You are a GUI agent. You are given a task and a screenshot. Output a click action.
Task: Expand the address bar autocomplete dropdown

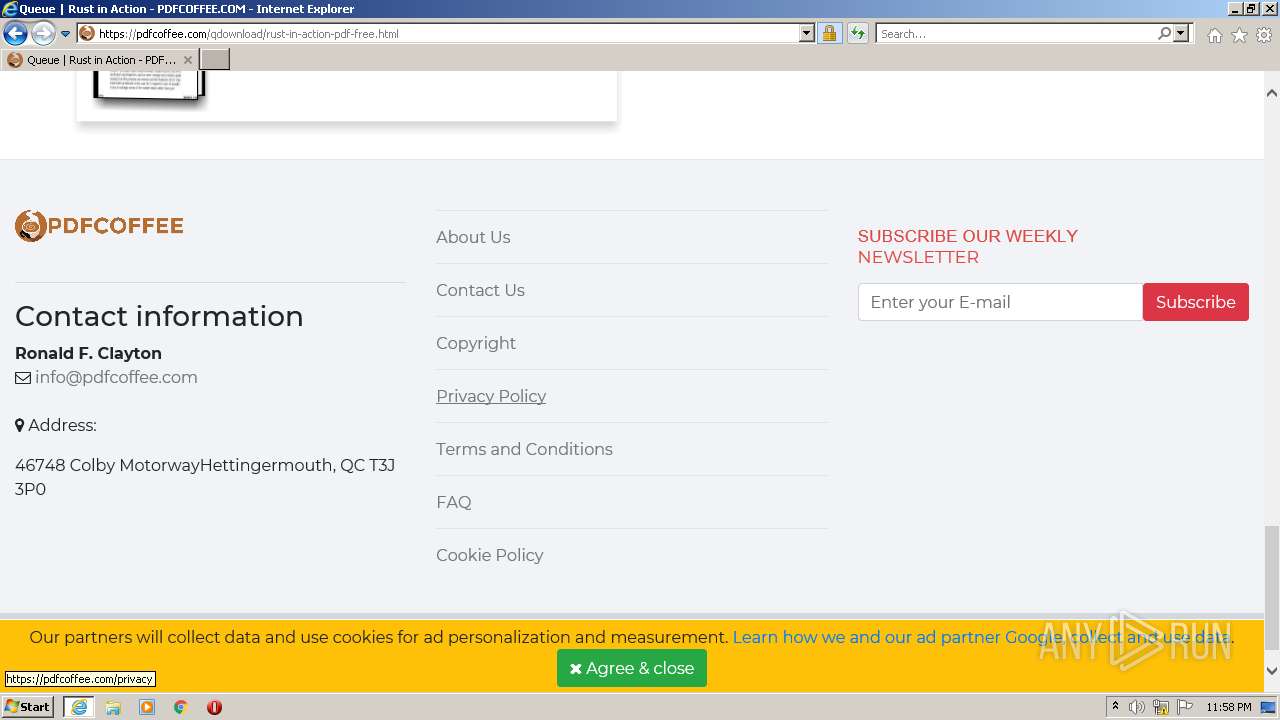point(807,33)
